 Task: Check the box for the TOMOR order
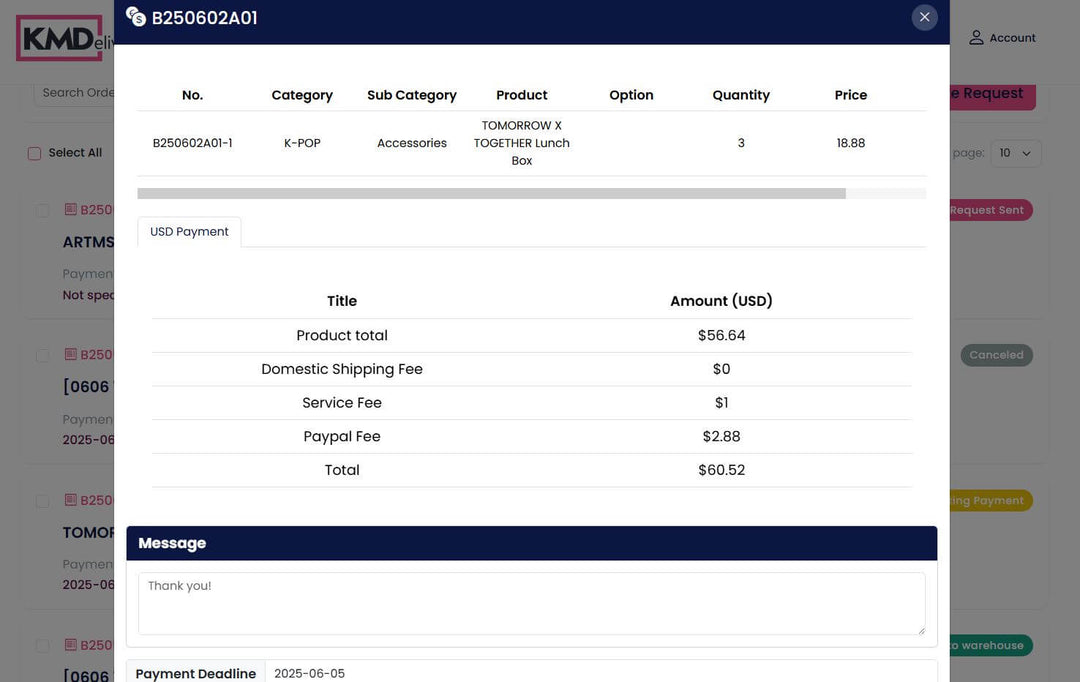point(43,501)
